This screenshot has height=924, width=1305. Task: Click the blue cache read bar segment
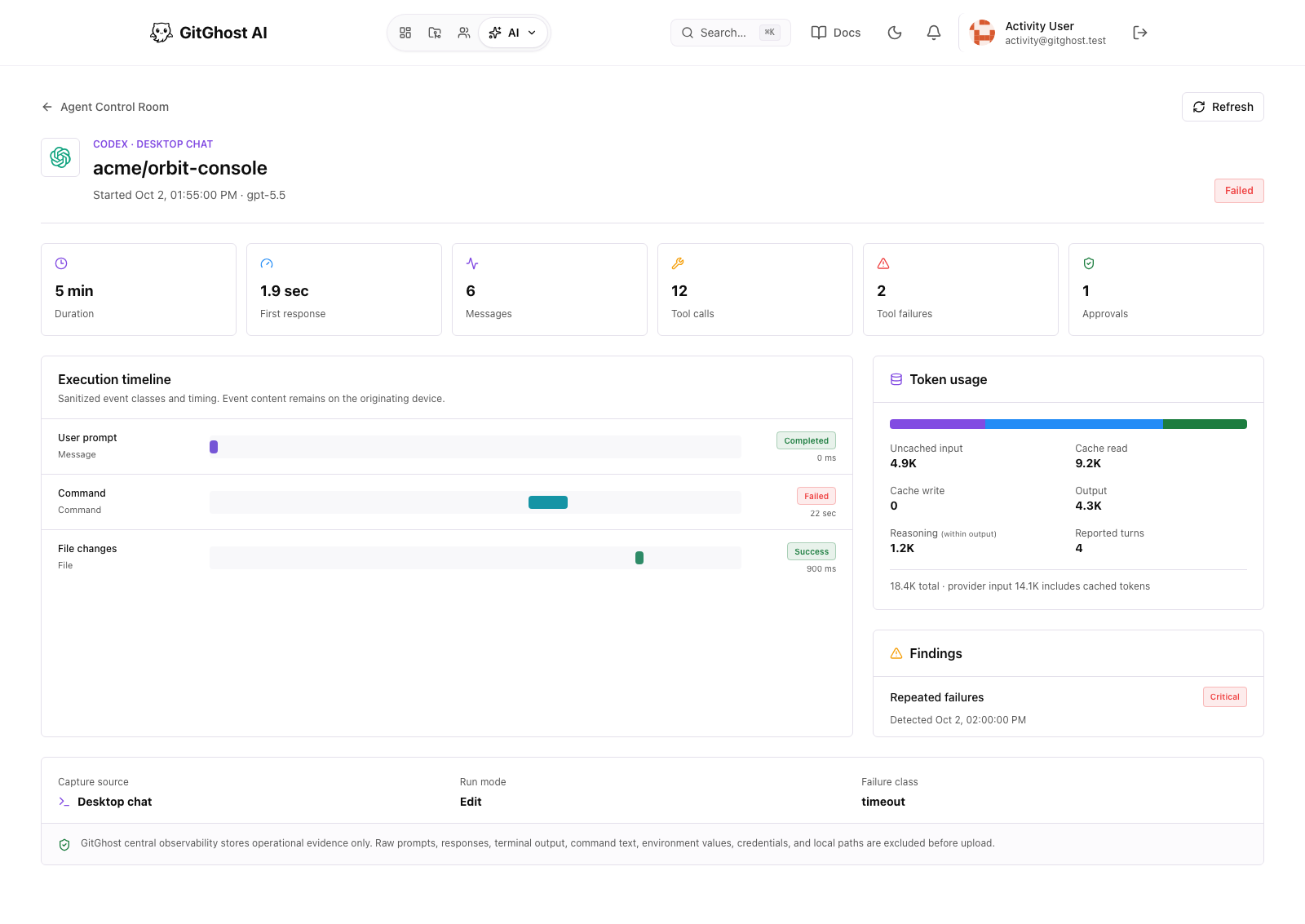point(1074,424)
